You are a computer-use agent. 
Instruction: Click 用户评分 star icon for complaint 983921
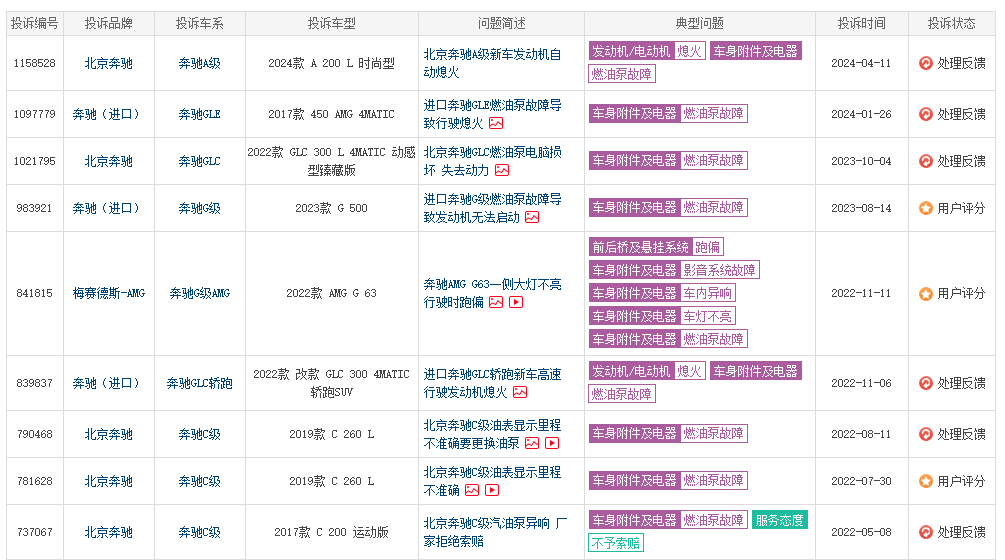(x=926, y=208)
